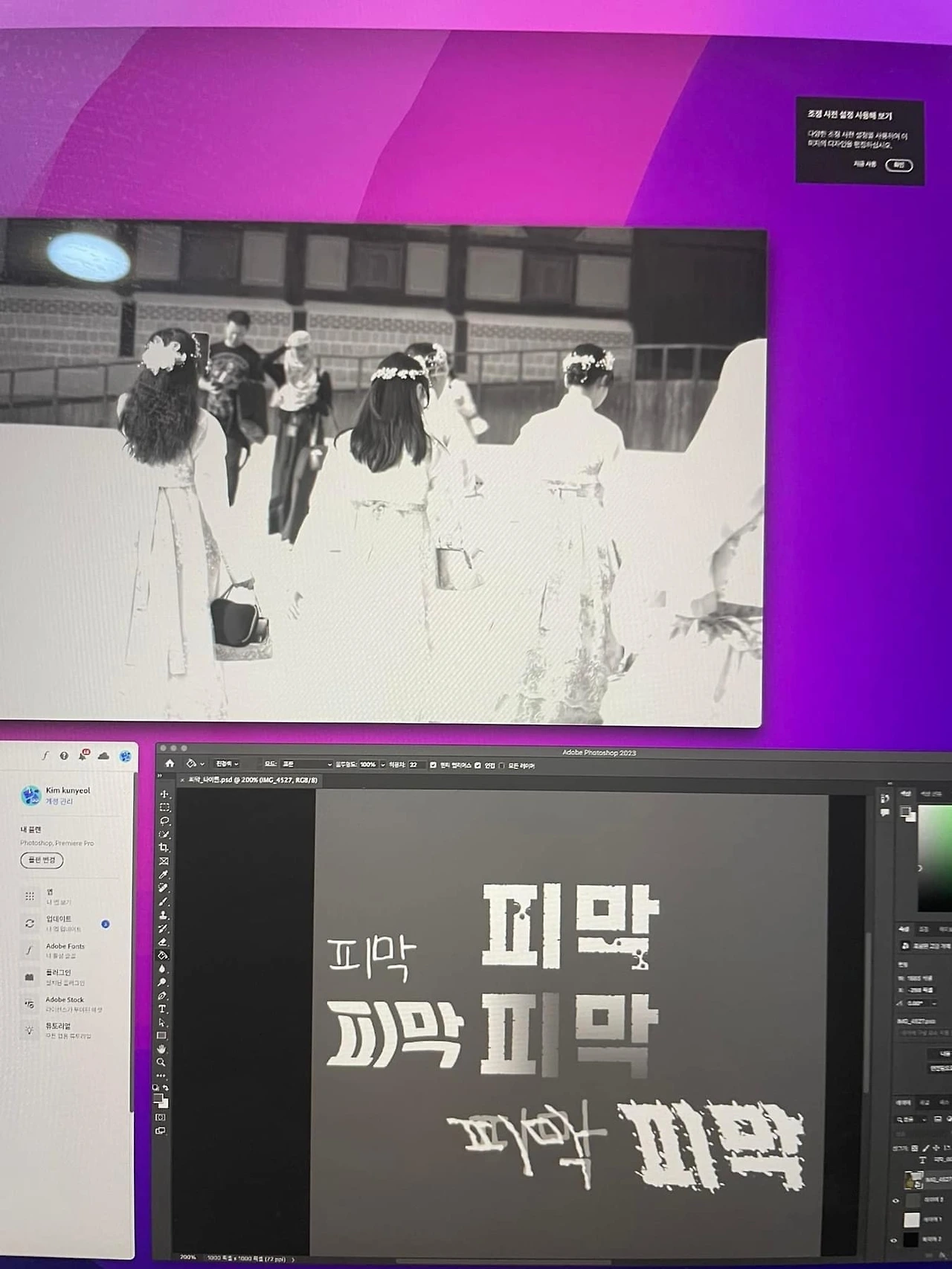Select the Pen tool
The image size is (952, 1269).
(163, 995)
